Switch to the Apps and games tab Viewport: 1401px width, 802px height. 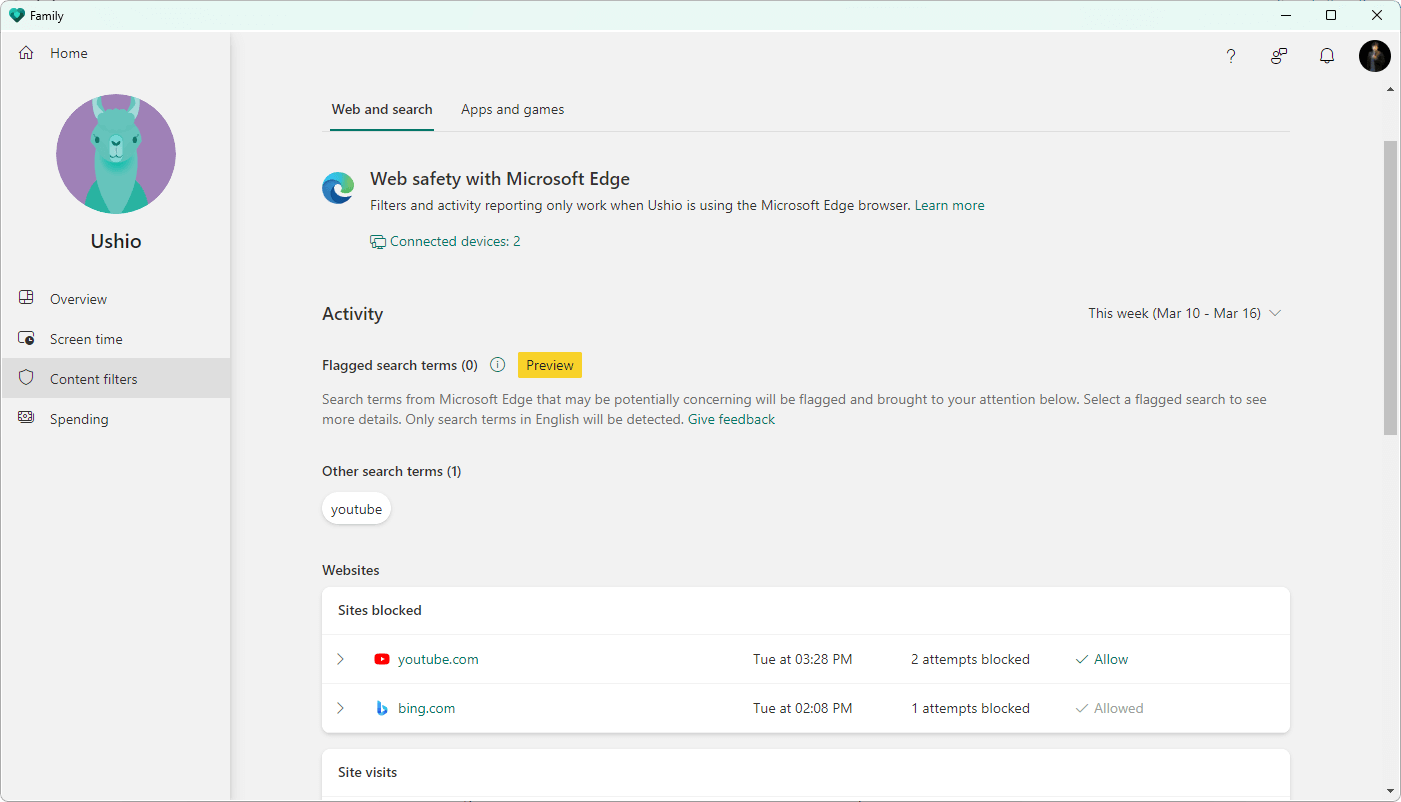pyautogui.click(x=512, y=110)
